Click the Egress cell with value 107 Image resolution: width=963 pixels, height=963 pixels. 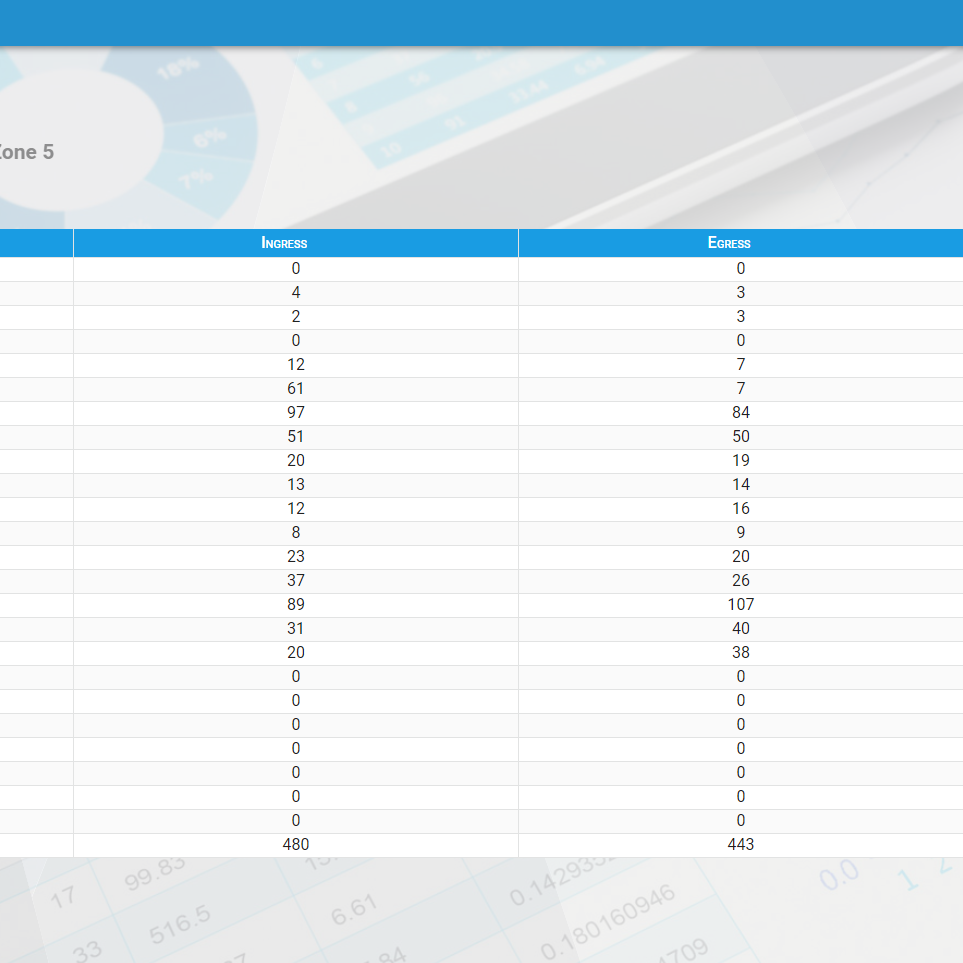(x=740, y=604)
